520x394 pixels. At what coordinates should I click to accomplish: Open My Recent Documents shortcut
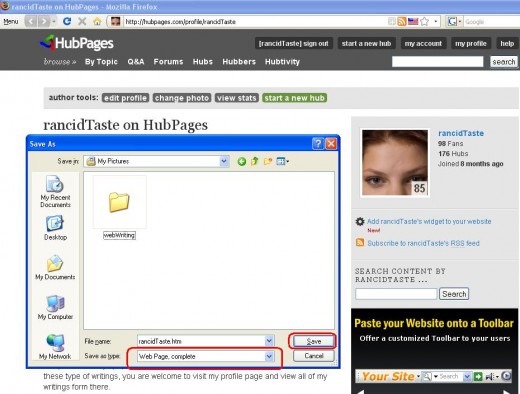coord(55,191)
